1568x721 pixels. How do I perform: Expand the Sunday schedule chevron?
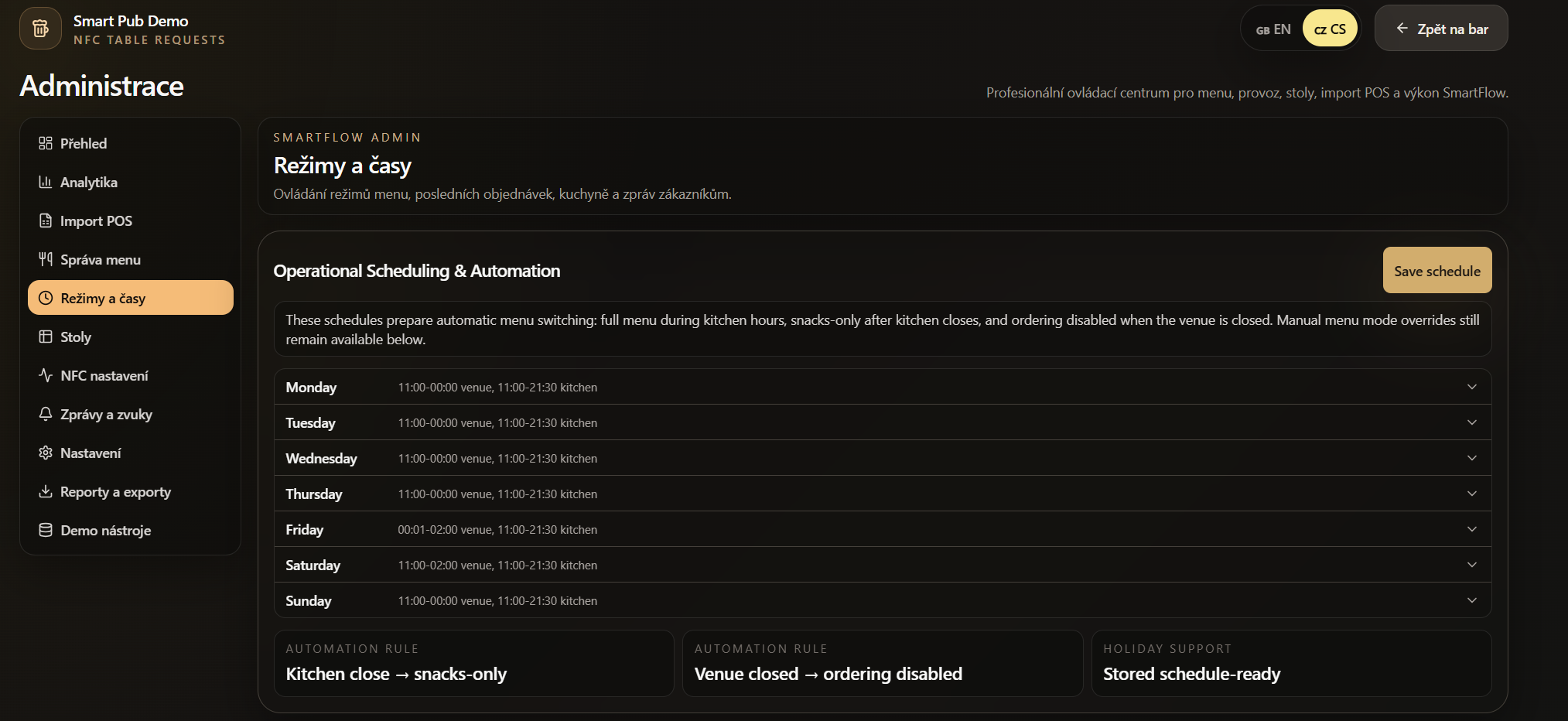coord(1472,600)
